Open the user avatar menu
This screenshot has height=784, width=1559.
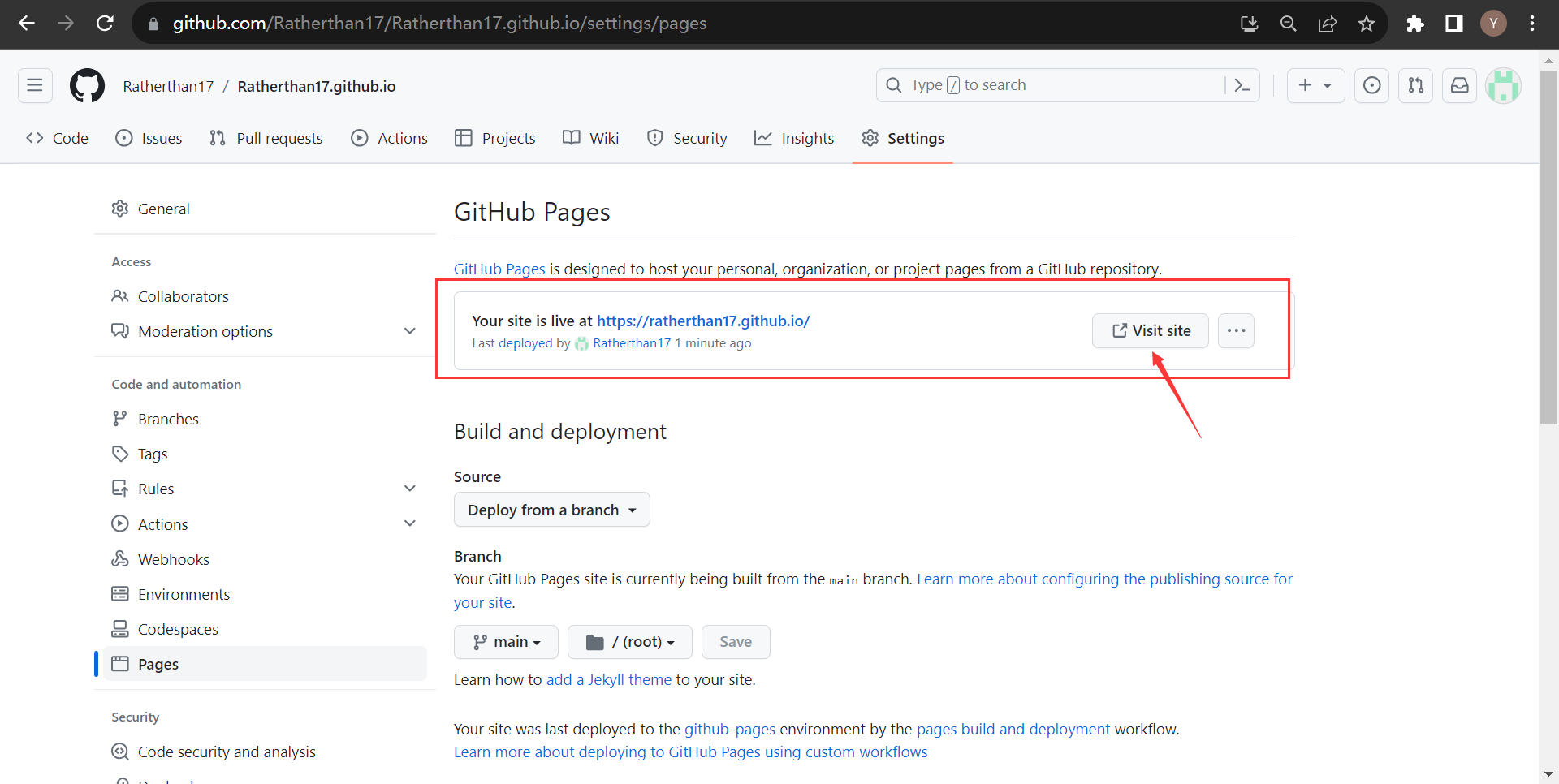tap(1503, 85)
